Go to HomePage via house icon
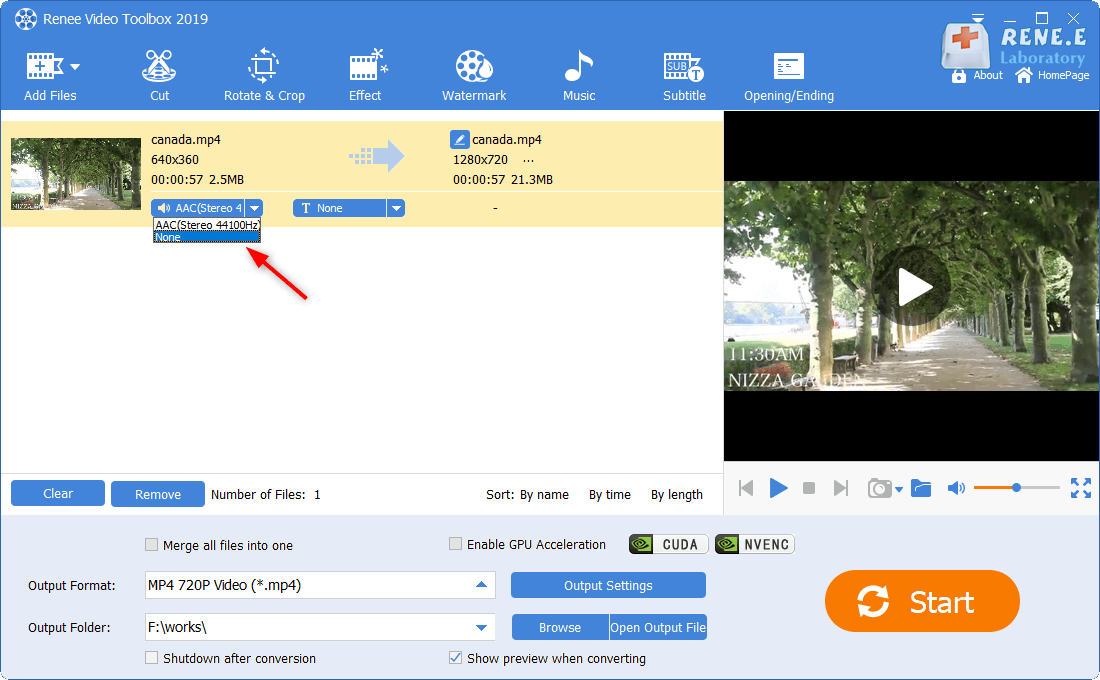The height and width of the screenshot is (680, 1100). click(1024, 75)
